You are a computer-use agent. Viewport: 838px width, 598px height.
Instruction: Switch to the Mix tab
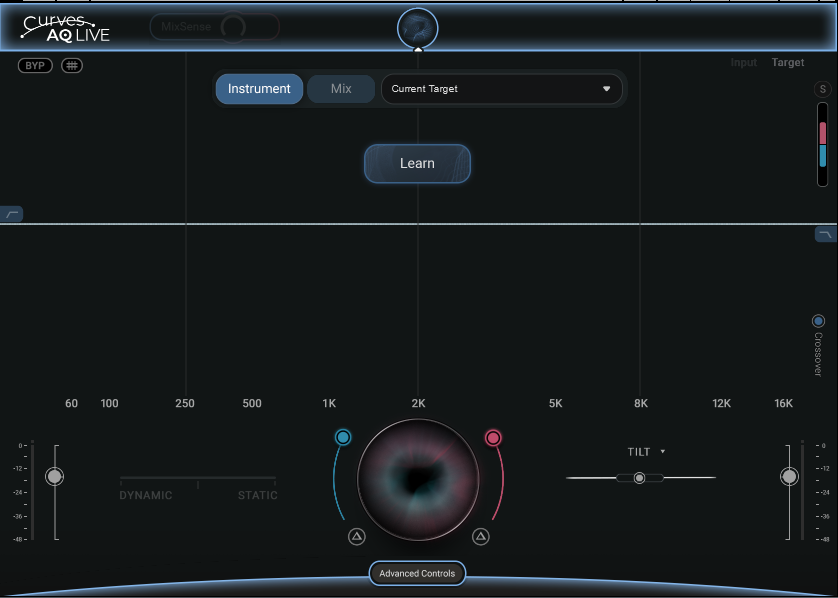340,88
